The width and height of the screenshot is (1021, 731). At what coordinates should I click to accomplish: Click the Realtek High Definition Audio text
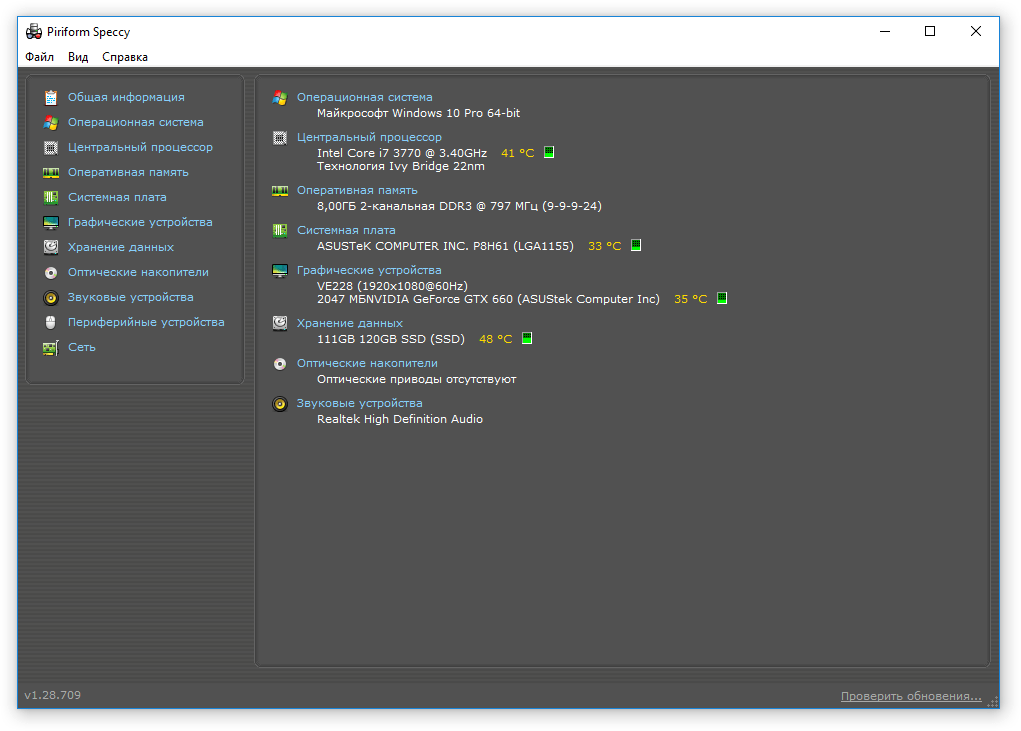point(400,419)
